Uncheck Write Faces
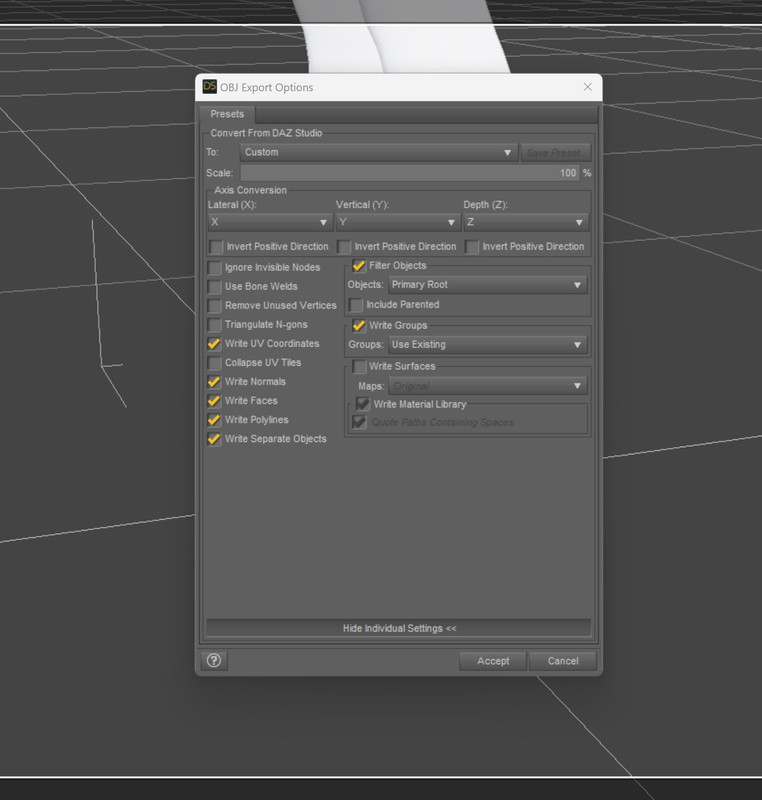This screenshot has height=800, width=762. tap(214, 401)
